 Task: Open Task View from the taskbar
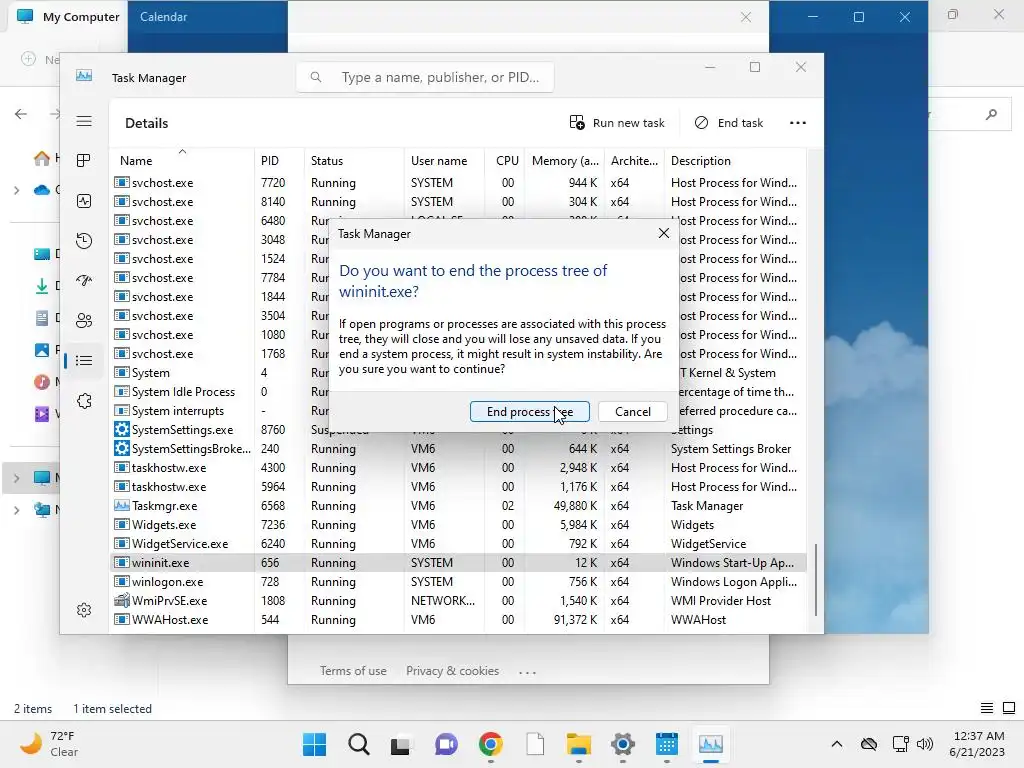(401, 744)
